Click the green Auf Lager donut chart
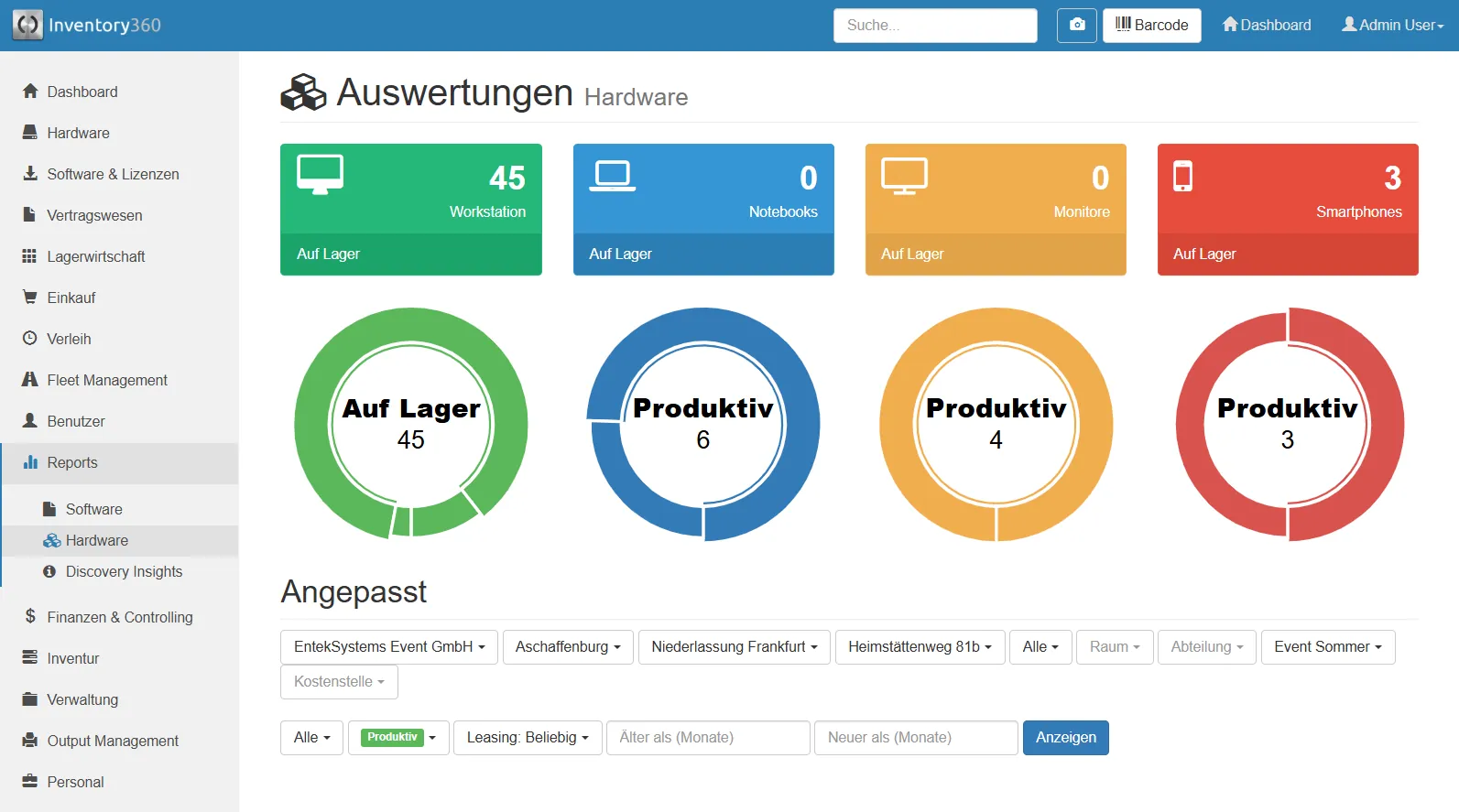This screenshot has height=812, width=1459. (x=410, y=423)
